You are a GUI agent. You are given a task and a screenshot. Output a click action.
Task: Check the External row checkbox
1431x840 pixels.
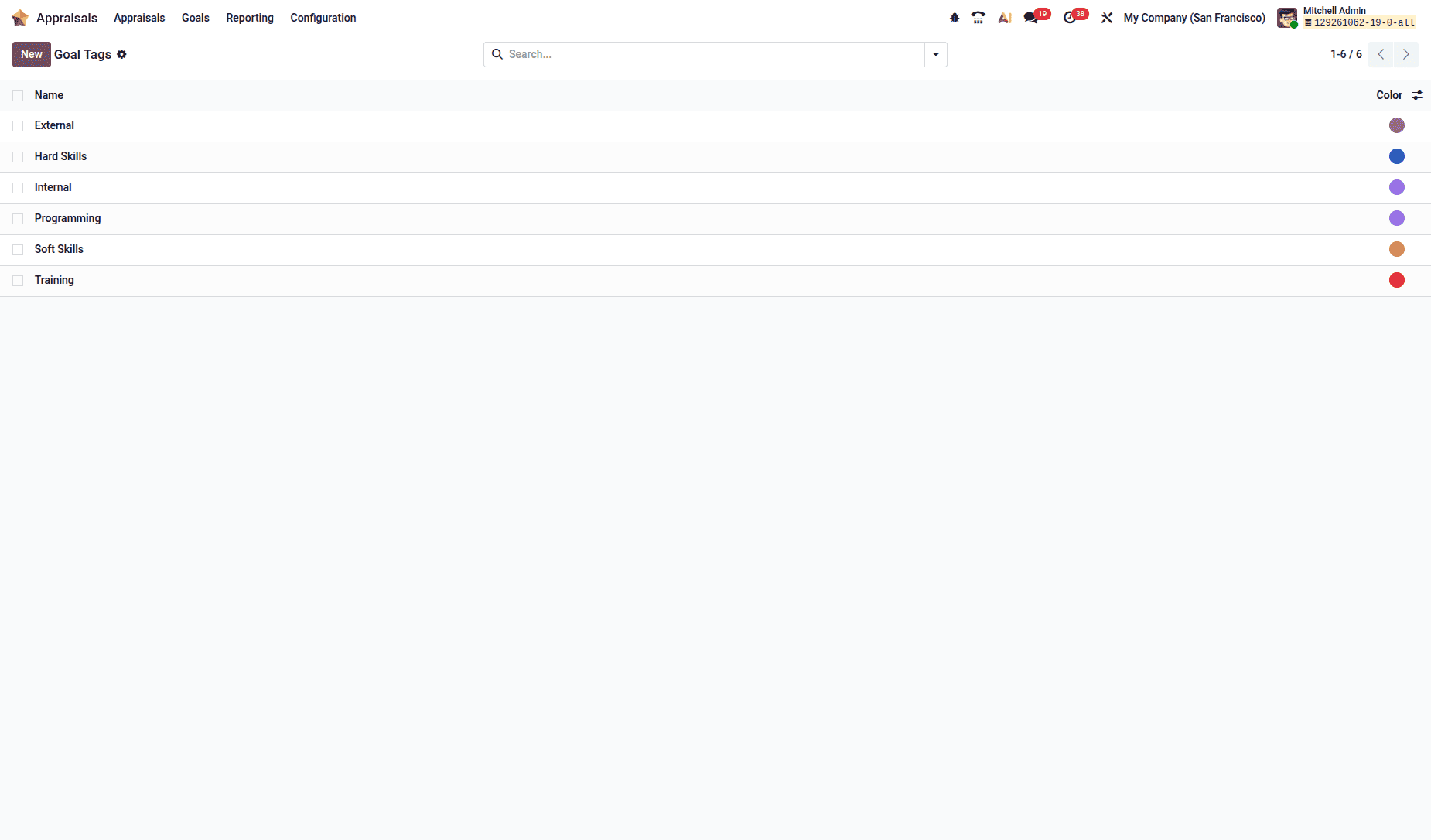18,125
